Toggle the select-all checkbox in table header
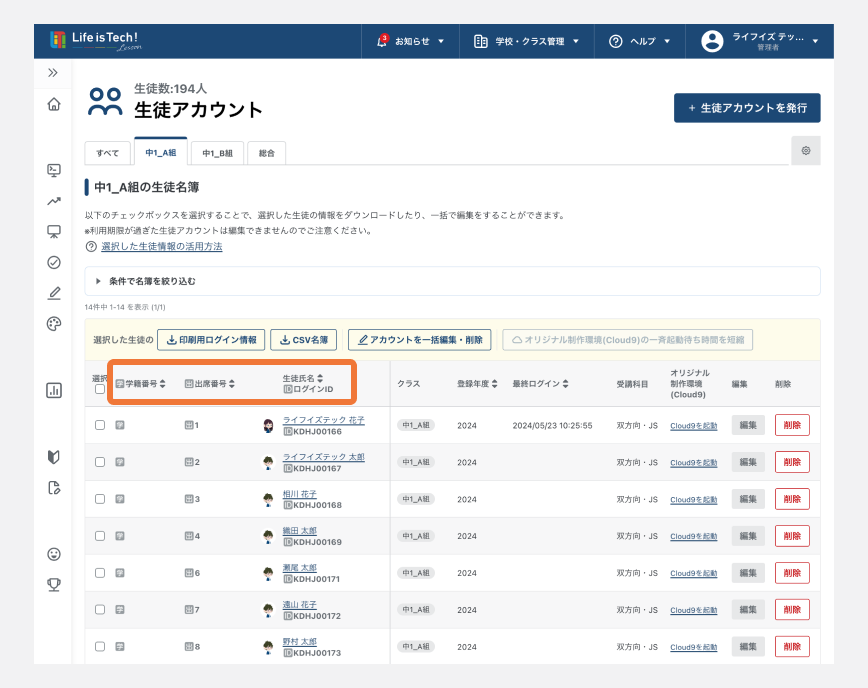 coord(99,390)
